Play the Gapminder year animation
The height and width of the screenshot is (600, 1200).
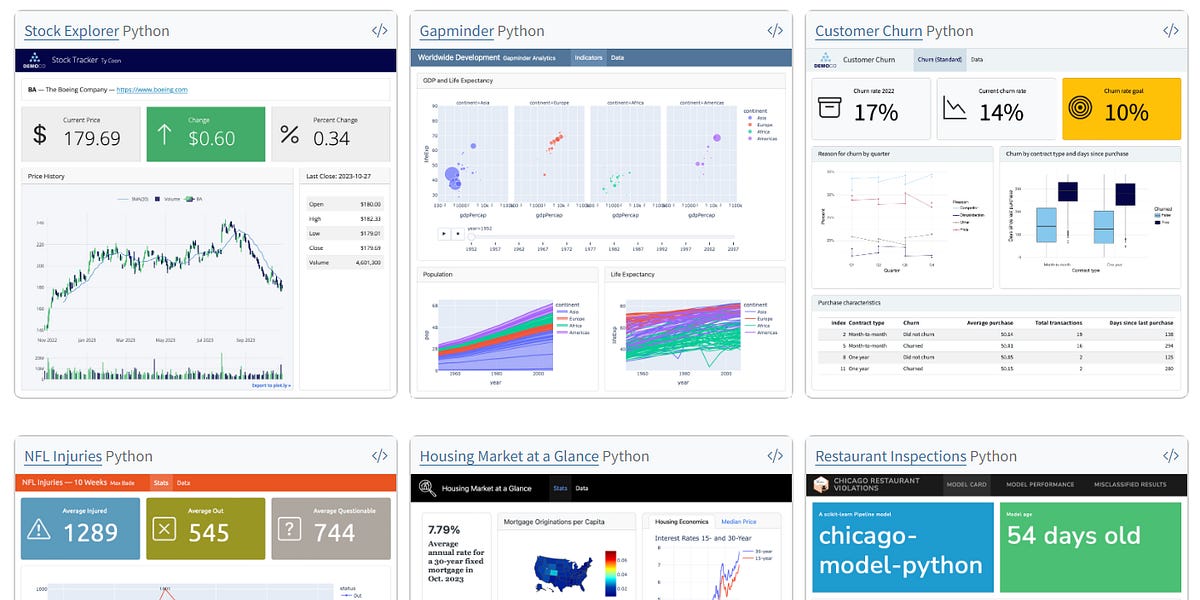(443, 233)
